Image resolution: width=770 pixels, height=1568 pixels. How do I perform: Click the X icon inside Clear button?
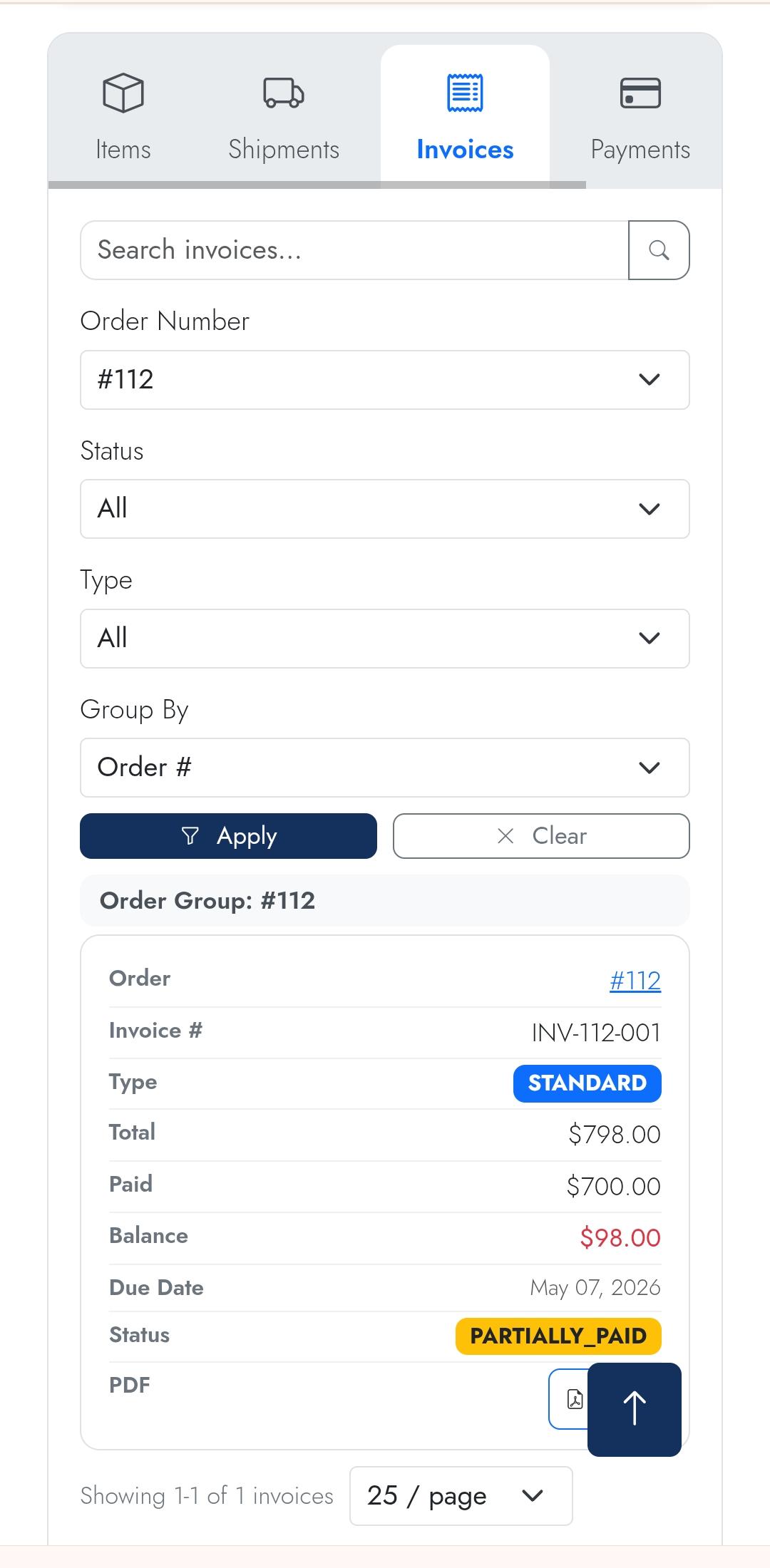505,835
